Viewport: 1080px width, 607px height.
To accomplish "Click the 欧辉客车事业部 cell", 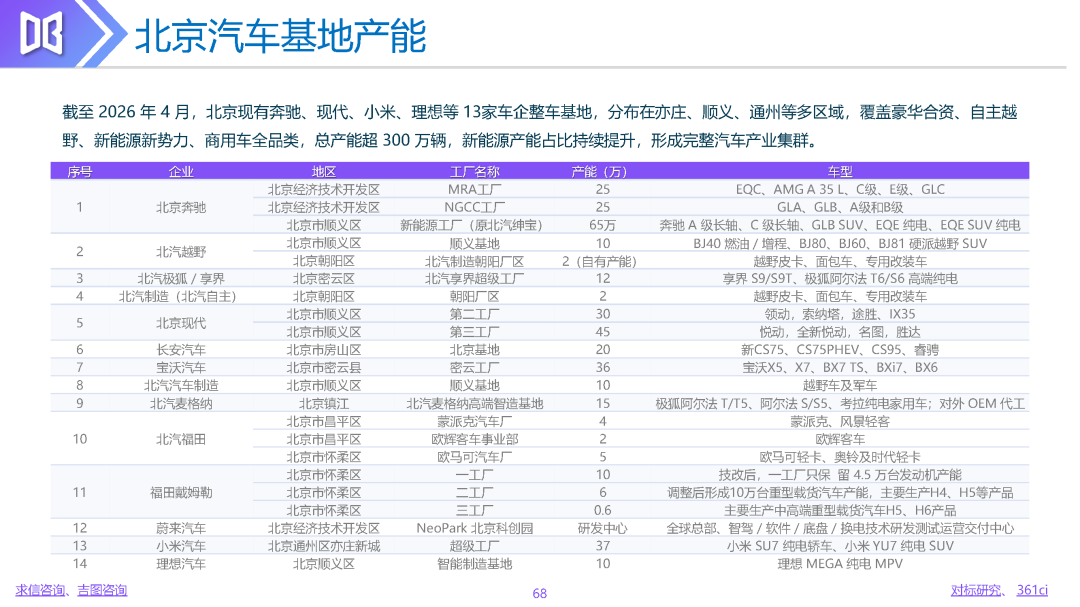I will 475,440.
